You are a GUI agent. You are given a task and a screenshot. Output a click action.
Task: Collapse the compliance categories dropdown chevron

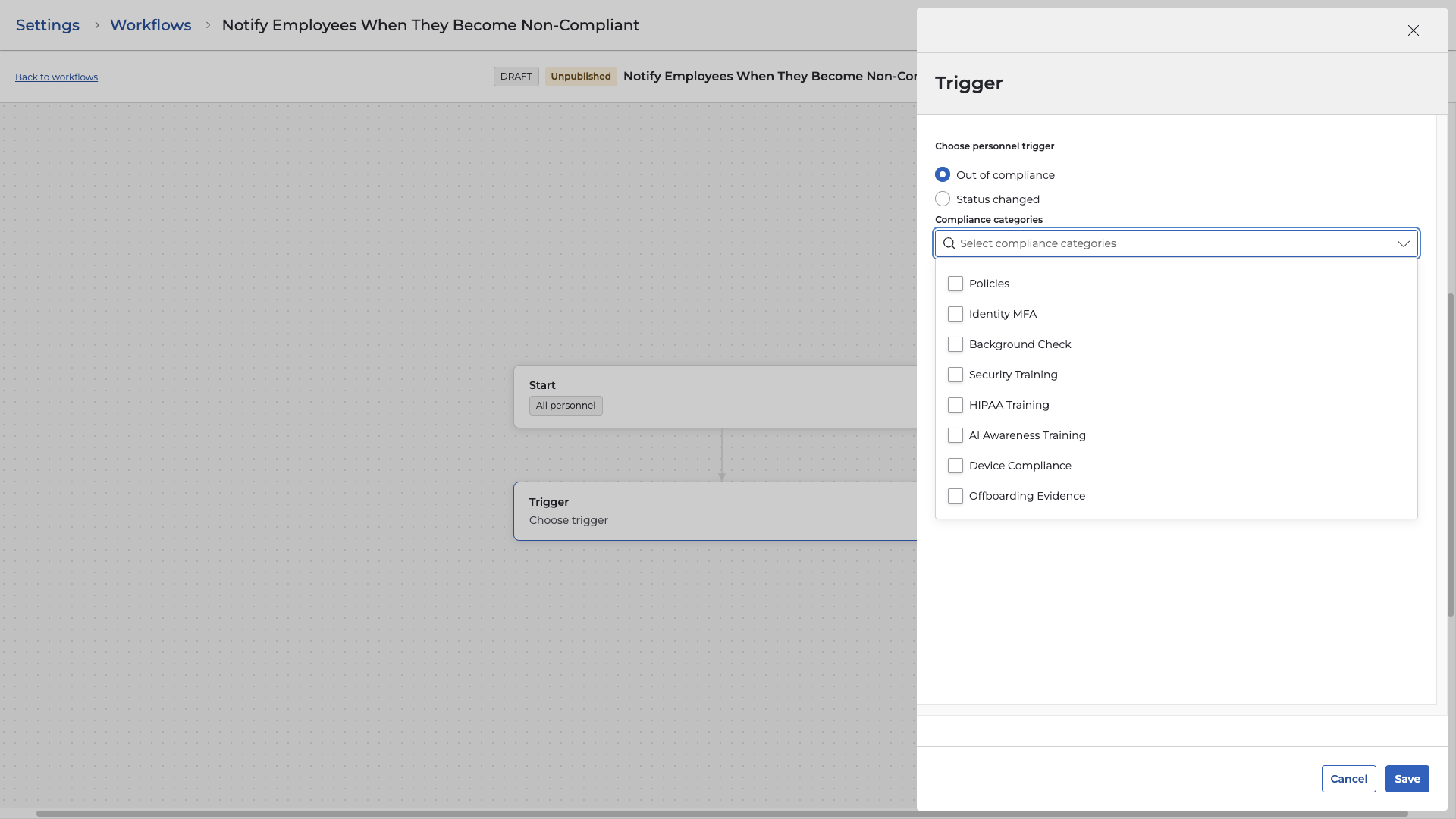pos(1403,243)
